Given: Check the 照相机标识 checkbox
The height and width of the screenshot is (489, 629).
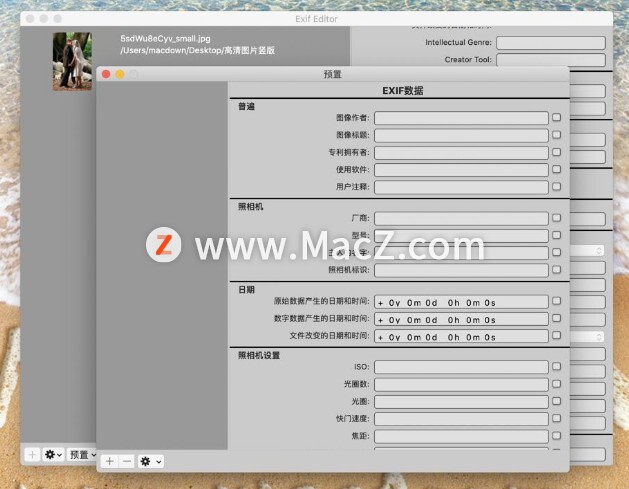Looking at the screenshot, I should [x=556, y=269].
